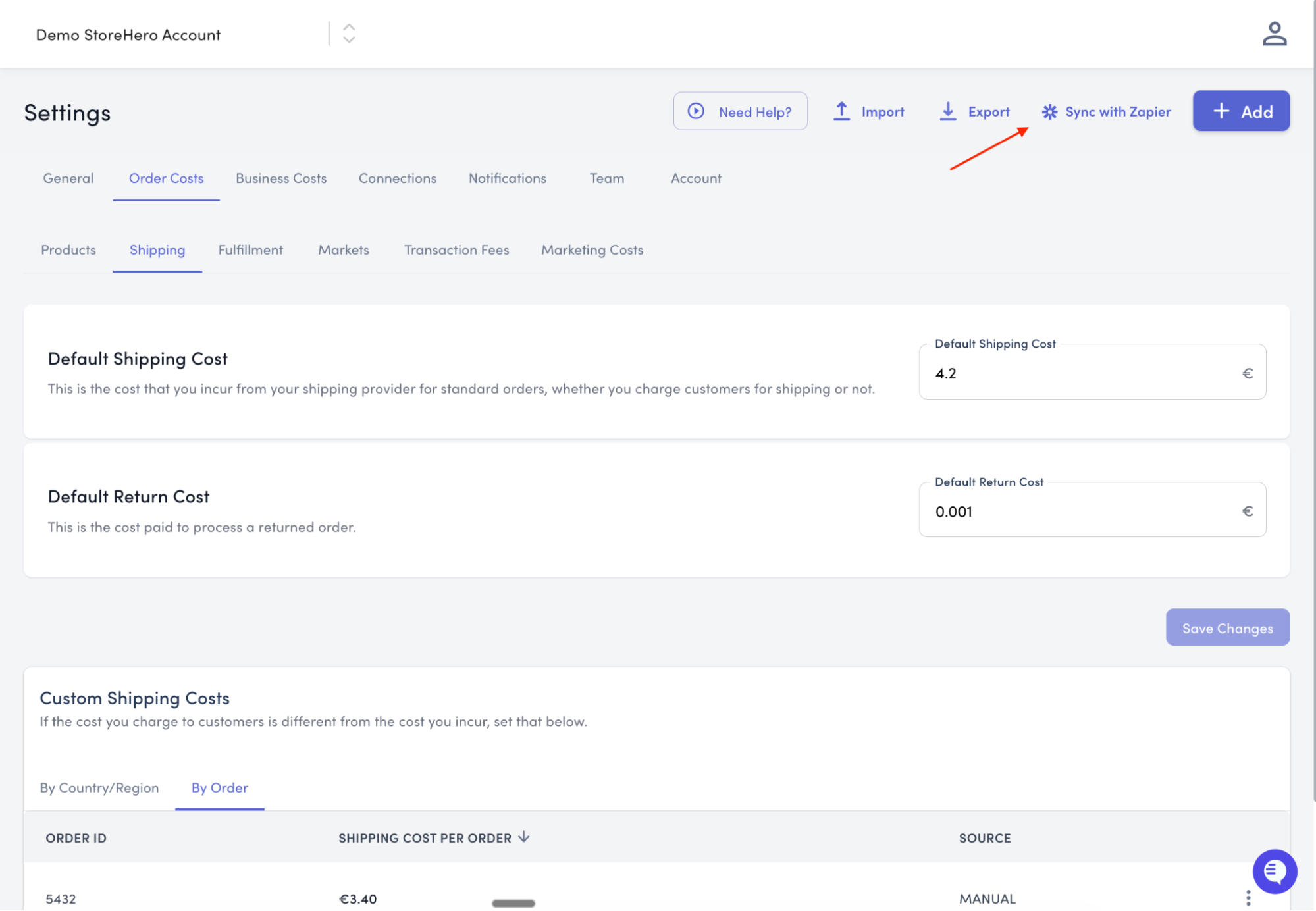Go to the Transaction Fees tab
The height and width of the screenshot is (911, 1316).
456,250
